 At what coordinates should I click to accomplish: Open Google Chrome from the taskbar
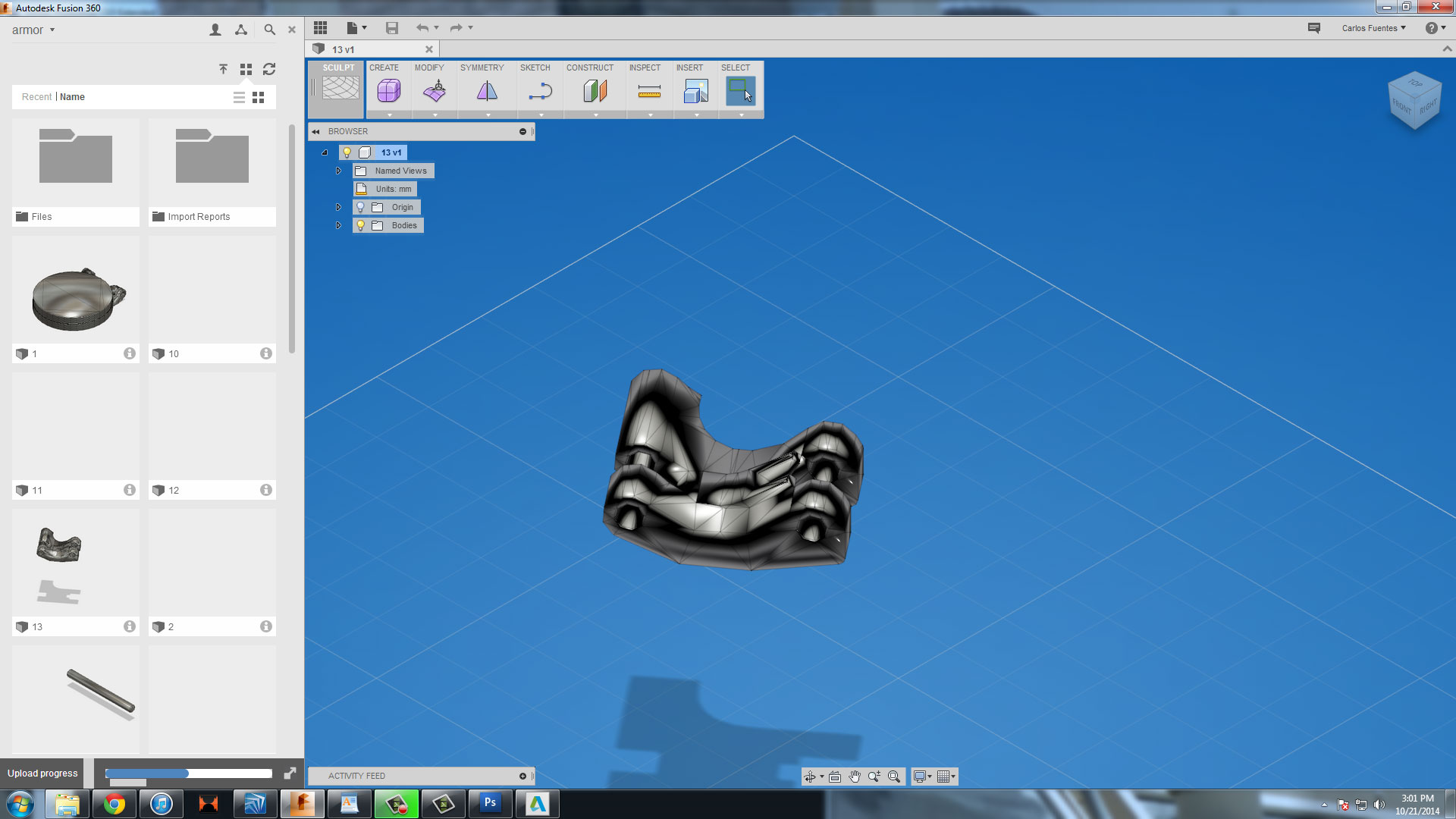click(x=115, y=804)
